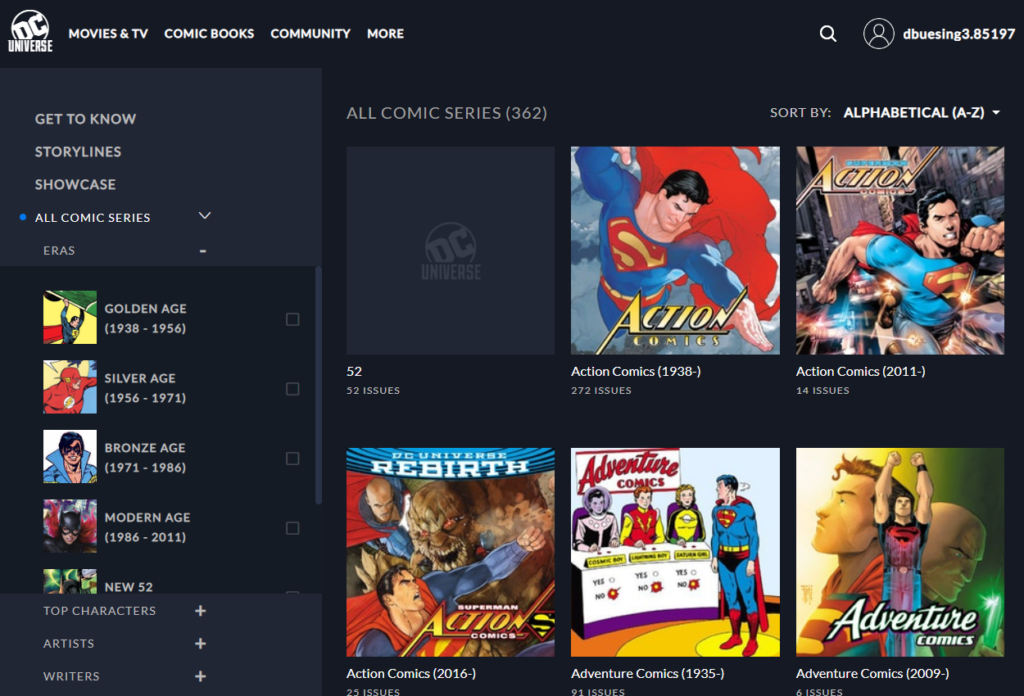The width and height of the screenshot is (1024, 696).
Task: Click the Writers filter label
Action: pos(71,676)
